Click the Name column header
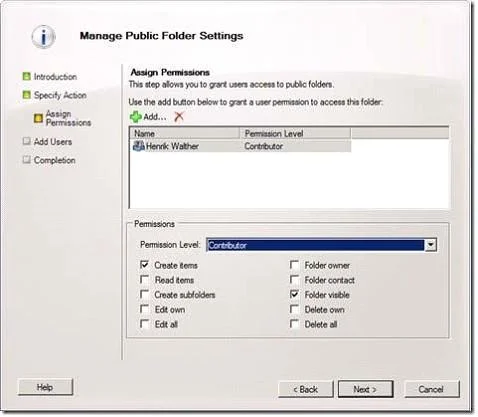 coord(185,133)
